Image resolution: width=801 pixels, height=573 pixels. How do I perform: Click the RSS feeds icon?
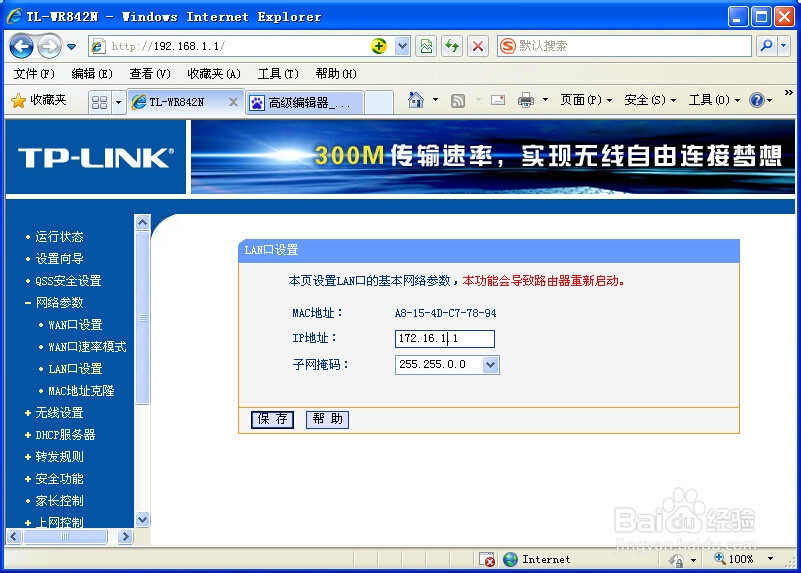click(458, 101)
